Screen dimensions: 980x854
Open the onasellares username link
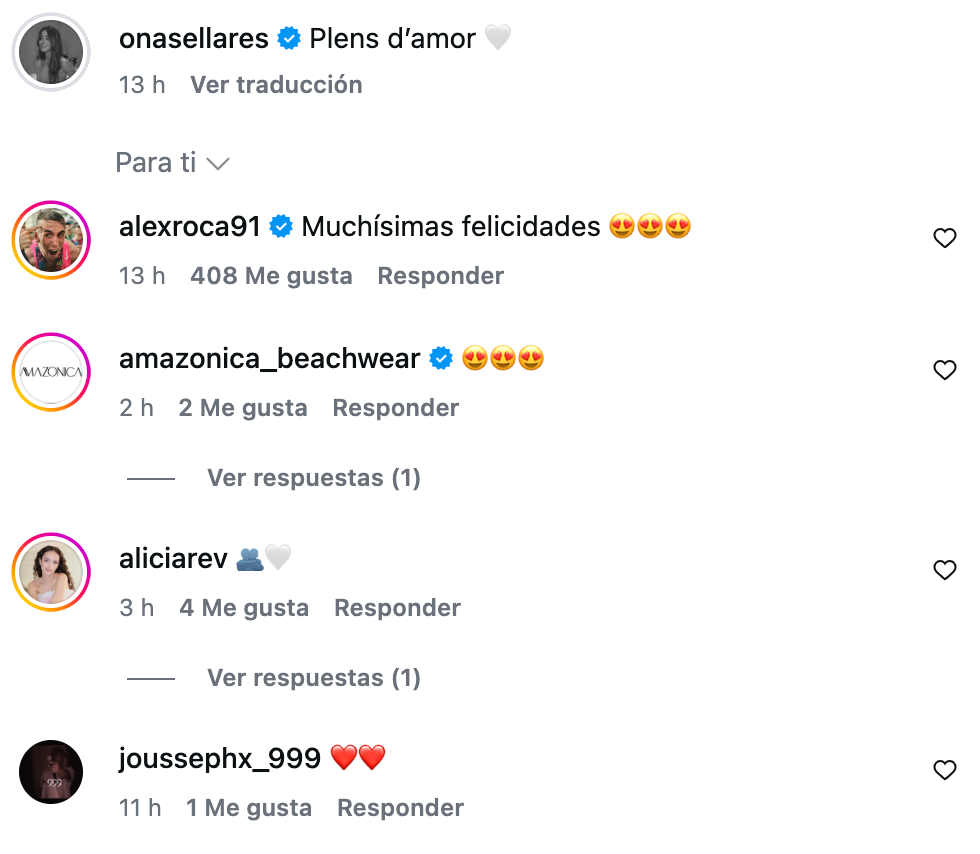pyautogui.click(x=193, y=39)
